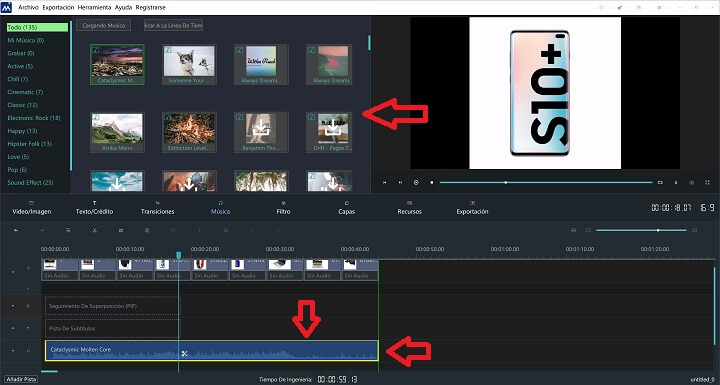Click the zoom in timeline icon
The height and width of the screenshot is (385, 720).
pyautogui.click(x=694, y=230)
